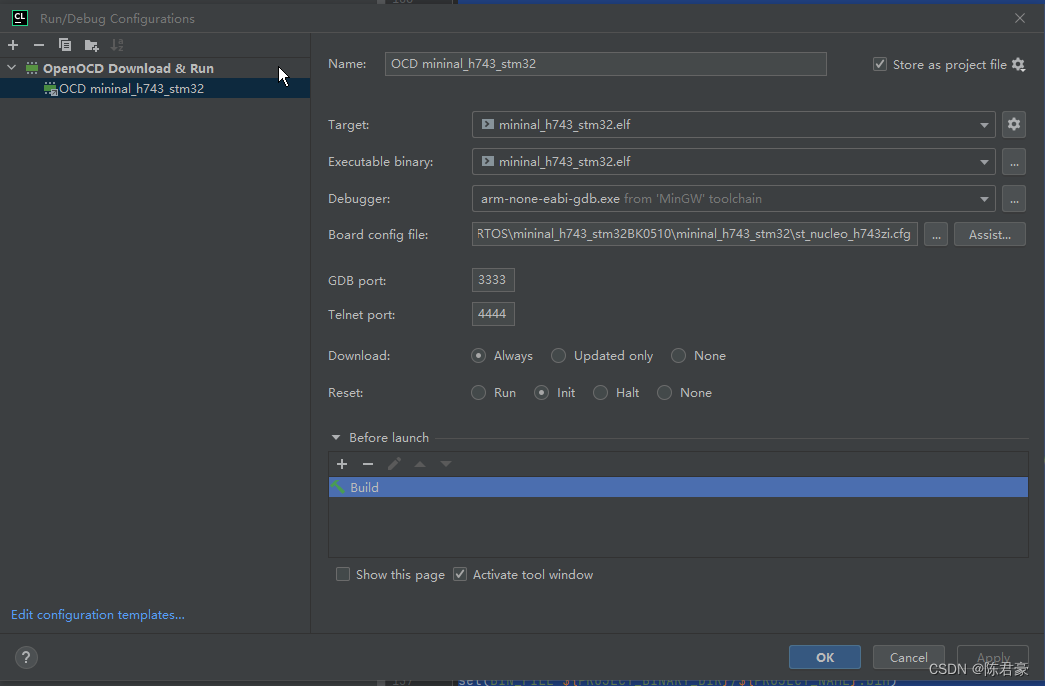Click the Assist... button

[x=990, y=235]
